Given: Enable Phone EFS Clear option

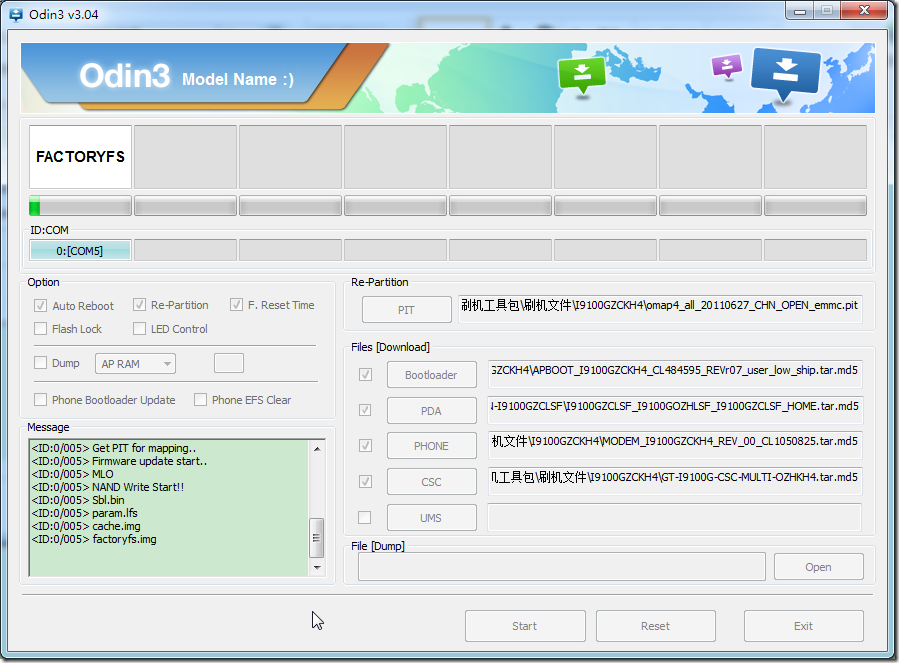Looking at the screenshot, I should click(x=200, y=400).
